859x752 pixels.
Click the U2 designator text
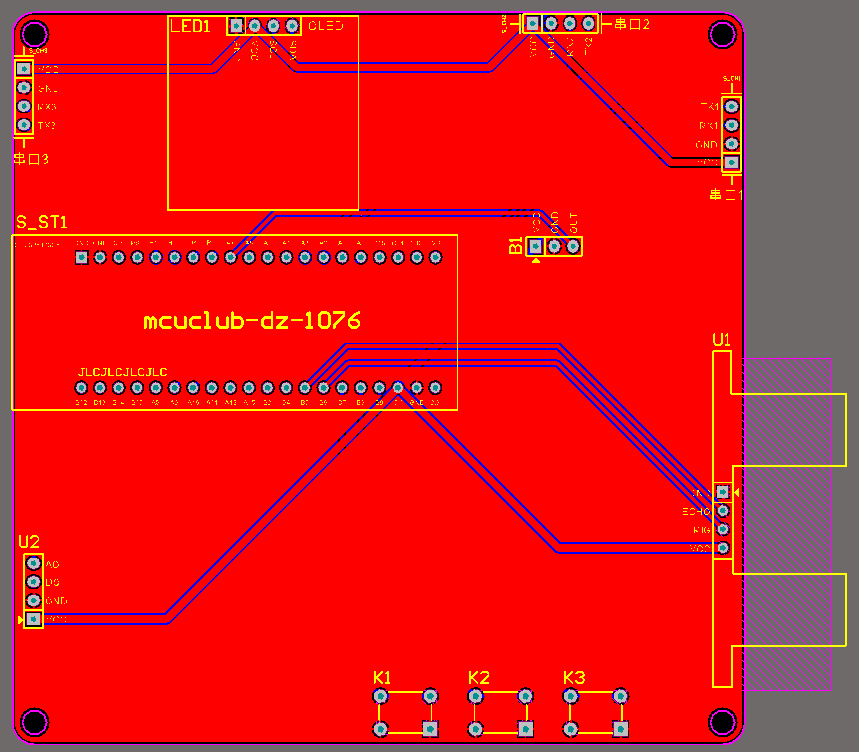pyautogui.click(x=29, y=542)
